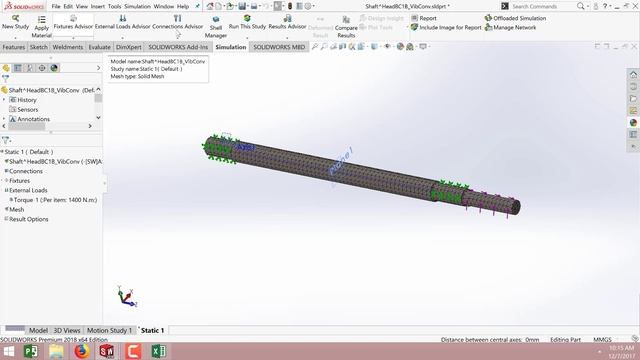Expand manager tabs right chevron
The height and width of the screenshot is (360, 640).
point(98,68)
